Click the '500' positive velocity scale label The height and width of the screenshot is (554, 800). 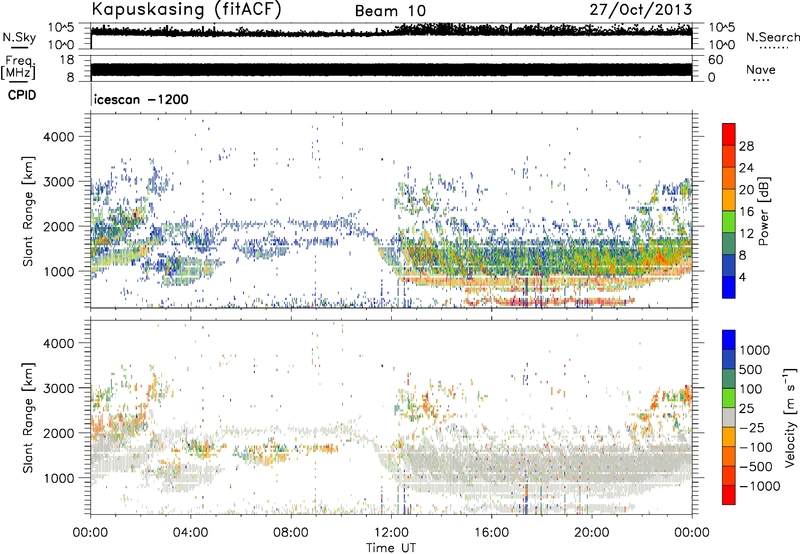click(751, 369)
